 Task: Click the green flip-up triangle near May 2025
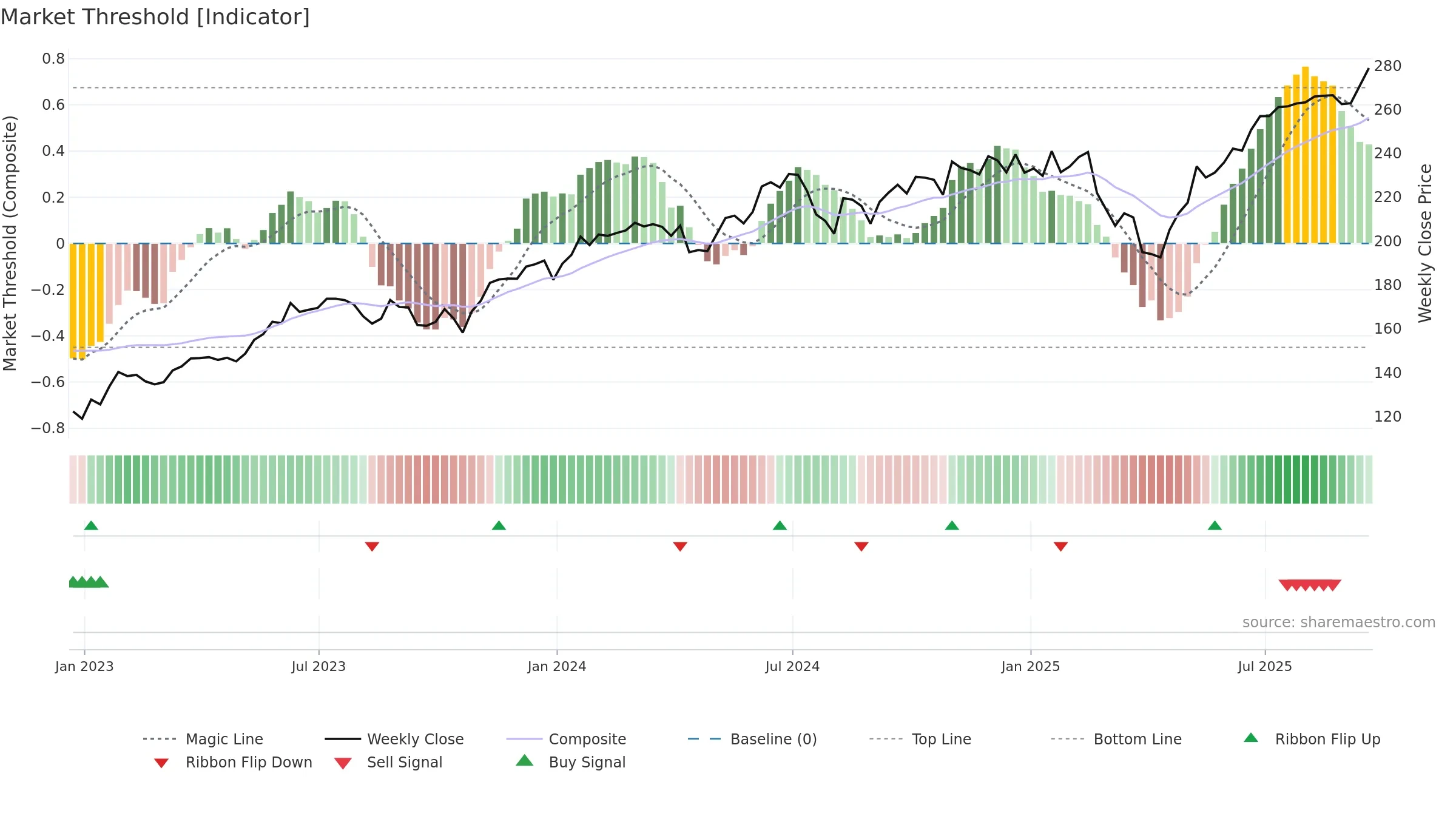(x=1215, y=525)
